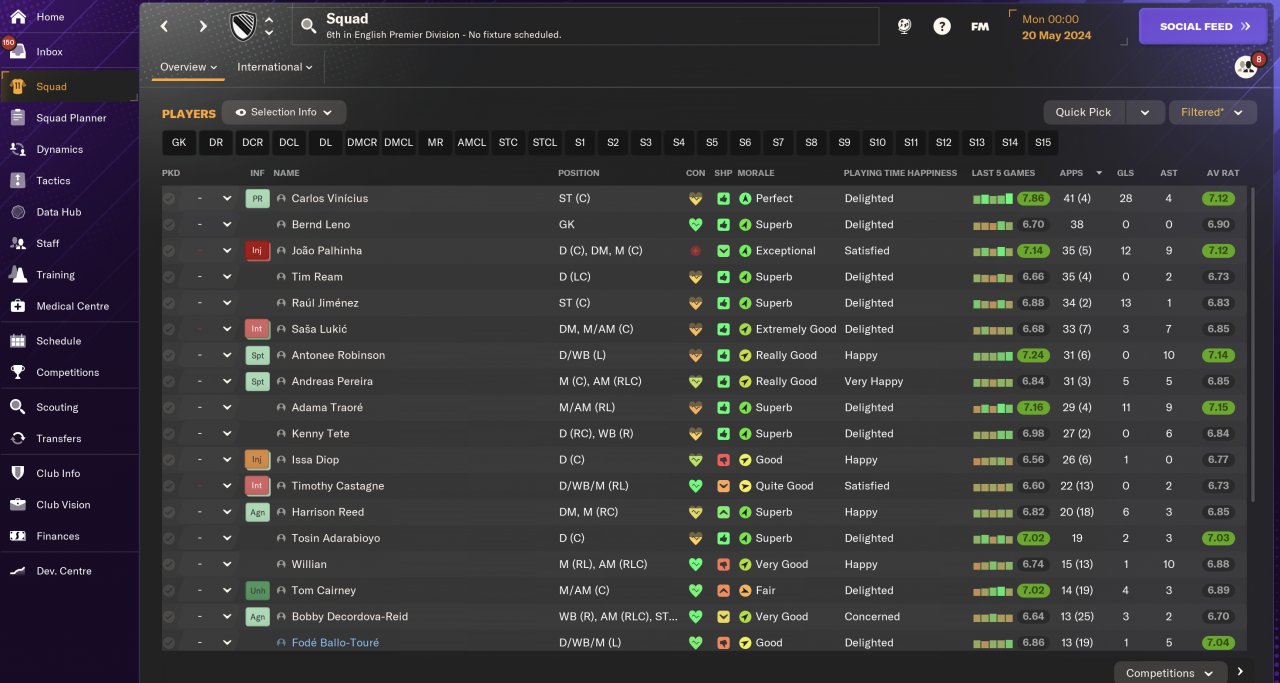The width and height of the screenshot is (1280, 683).
Task: Open the Overview tab menu
Action: tap(188, 67)
